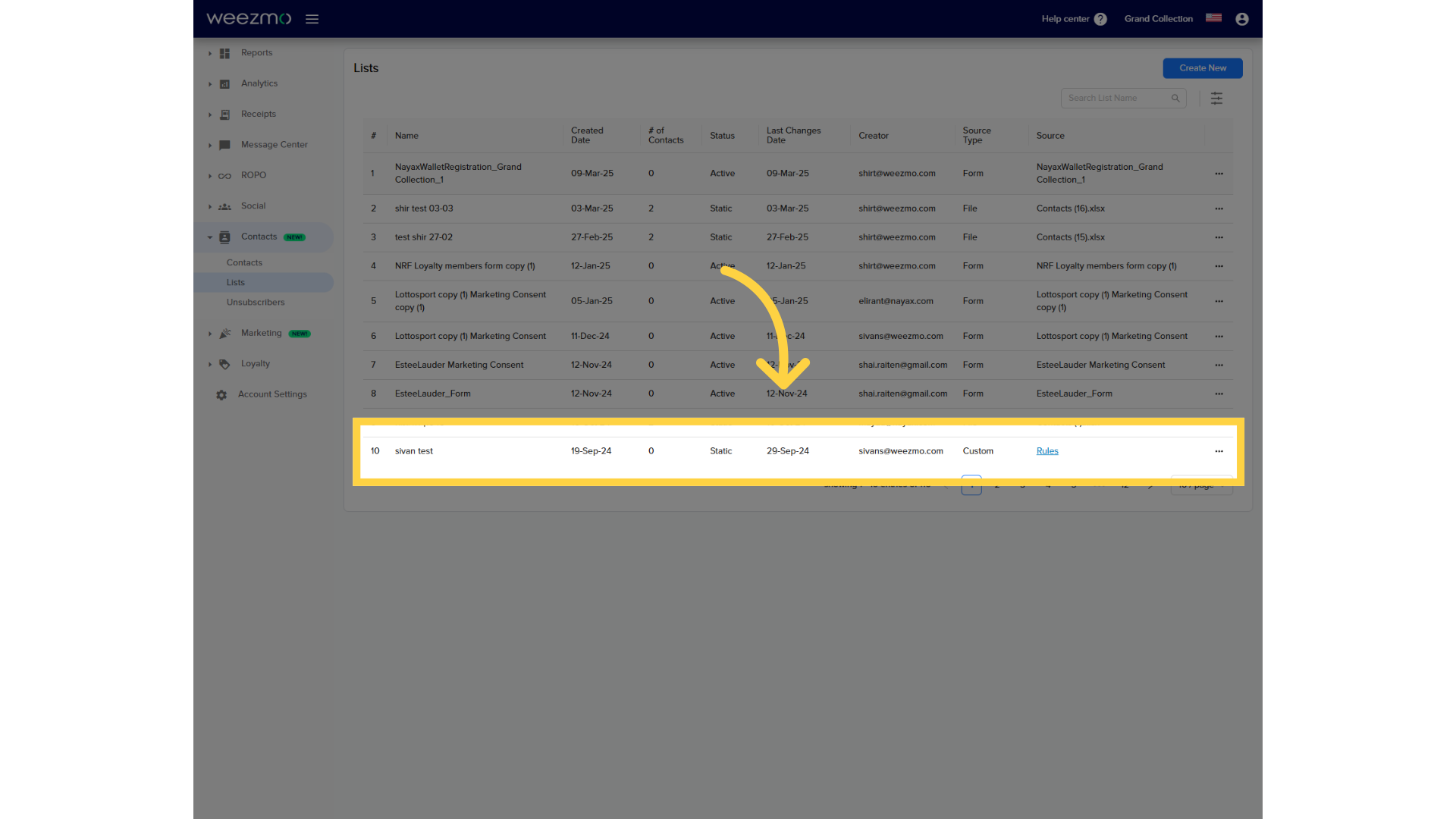The height and width of the screenshot is (819, 1456).
Task: Collapse the Contacts menu arrow
Action: [x=210, y=237]
